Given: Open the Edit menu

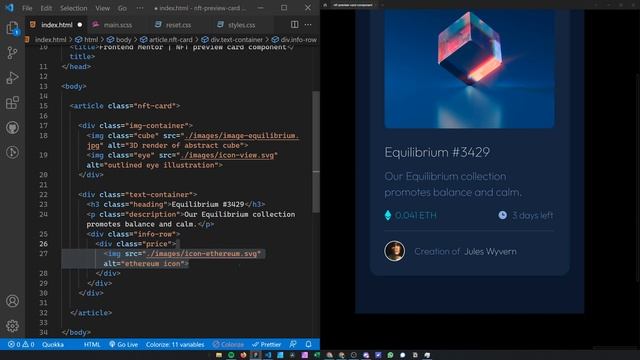Looking at the screenshot, I should point(46,8).
